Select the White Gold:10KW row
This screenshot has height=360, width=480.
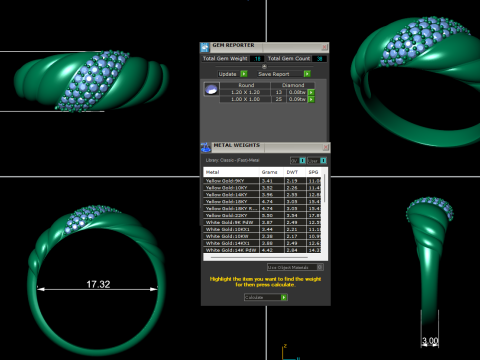point(262,236)
